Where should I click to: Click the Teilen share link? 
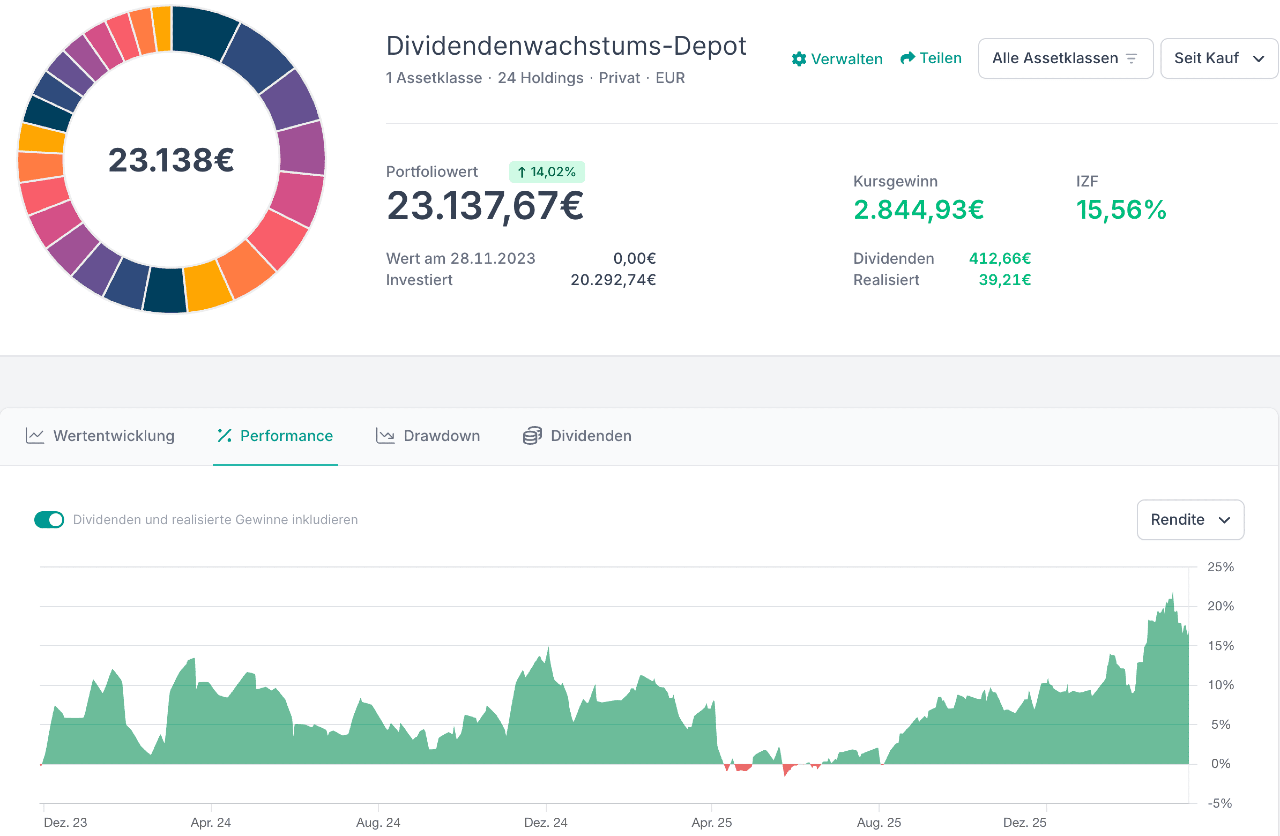coord(940,58)
